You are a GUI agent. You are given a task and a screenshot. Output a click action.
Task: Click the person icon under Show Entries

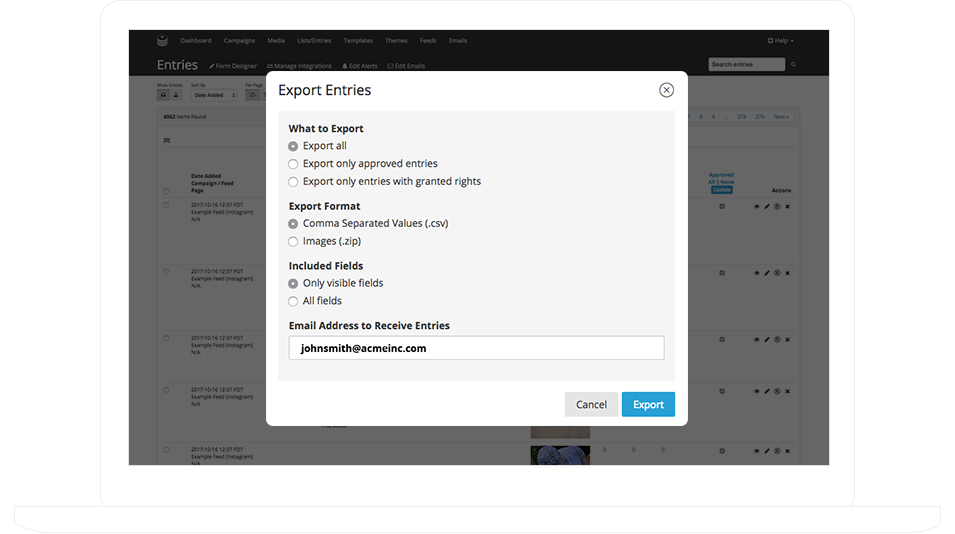(176, 95)
